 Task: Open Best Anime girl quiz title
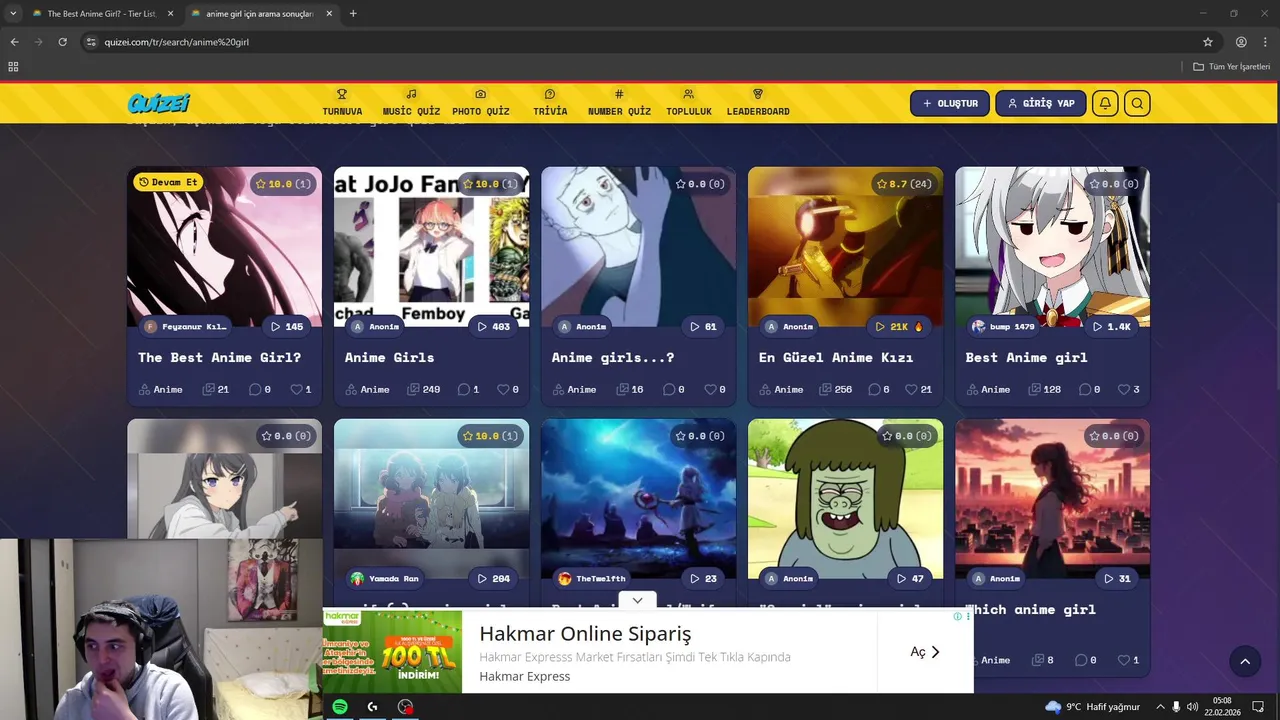(x=1026, y=357)
